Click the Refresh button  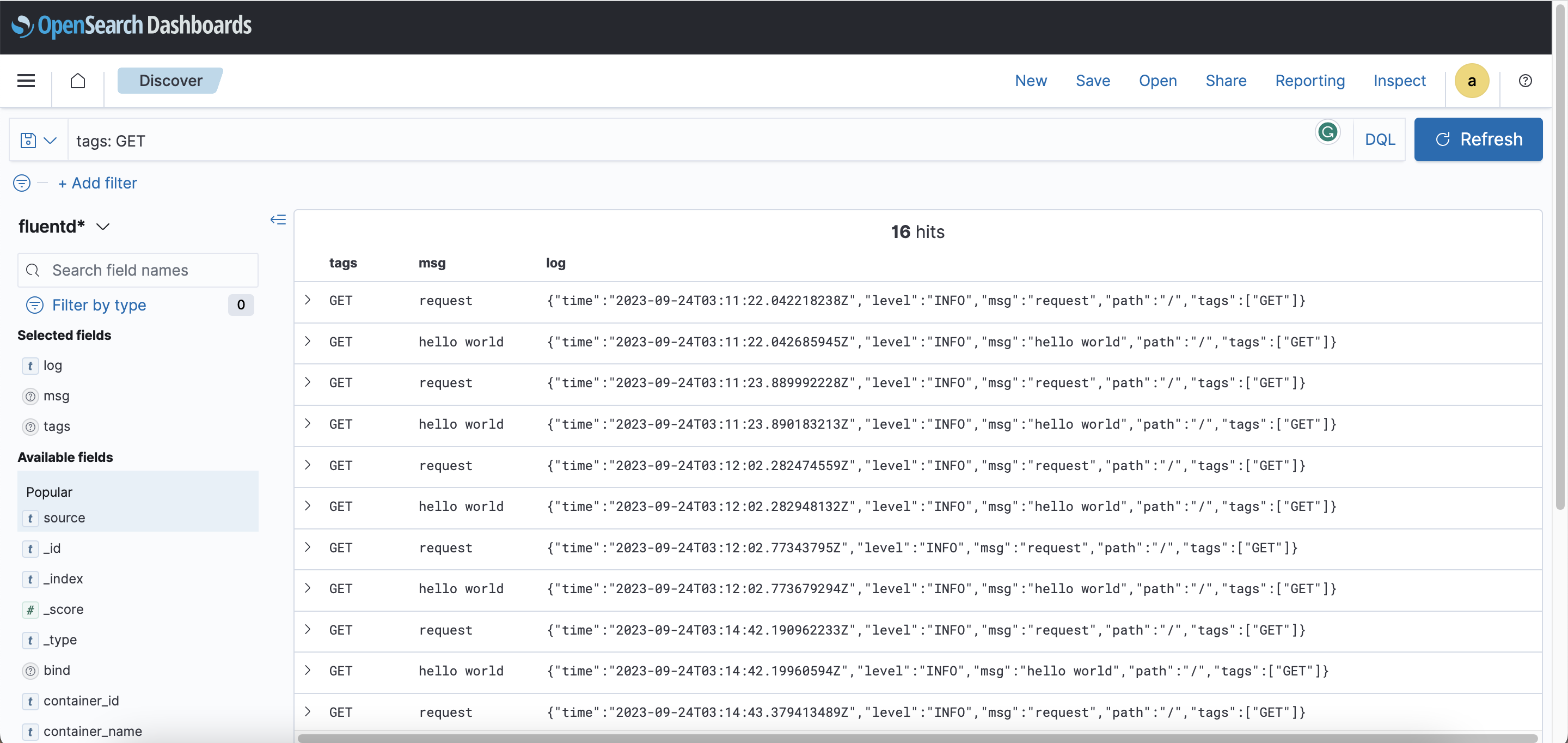(x=1479, y=139)
